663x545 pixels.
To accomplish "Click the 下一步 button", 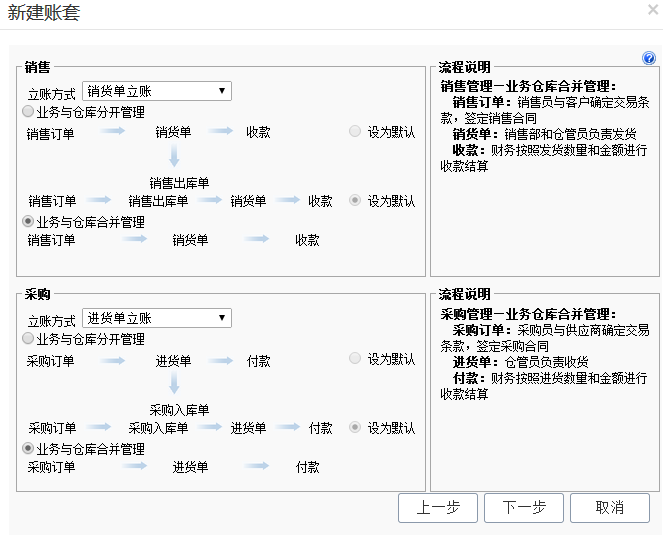I will [523, 507].
